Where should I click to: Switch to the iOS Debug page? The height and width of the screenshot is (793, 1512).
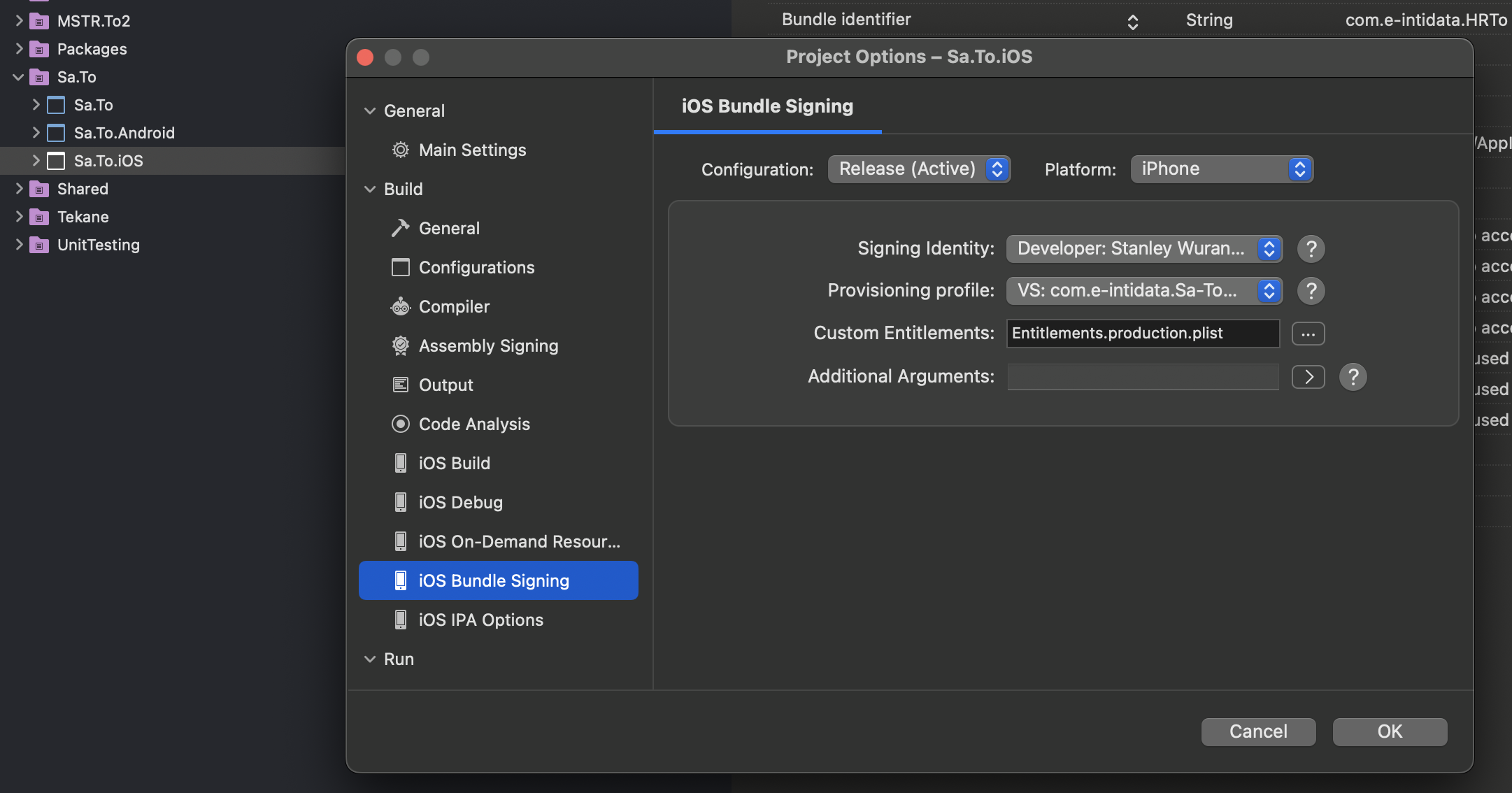(460, 502)
